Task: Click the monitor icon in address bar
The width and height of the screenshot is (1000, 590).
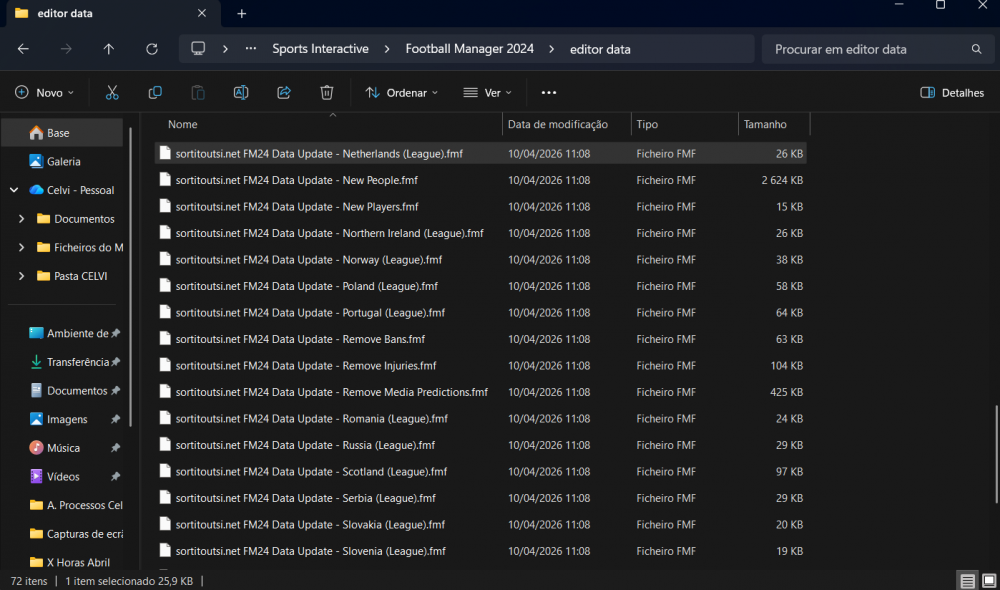Action: tap(198, 48)
